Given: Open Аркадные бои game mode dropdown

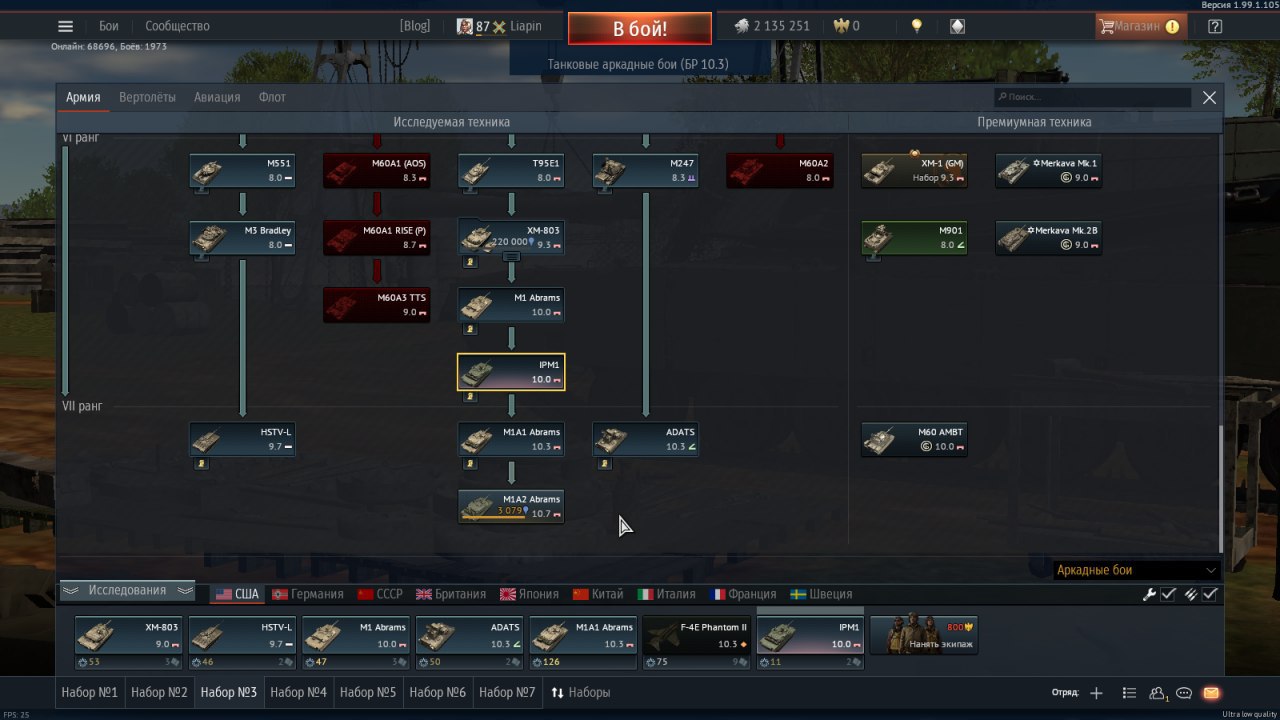Looking at the screenshot, I should 1136,570.
